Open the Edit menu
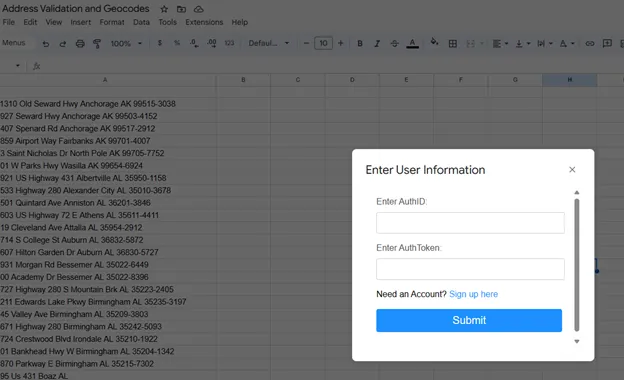This screenshot has height=380, width=624. (30, 22)
